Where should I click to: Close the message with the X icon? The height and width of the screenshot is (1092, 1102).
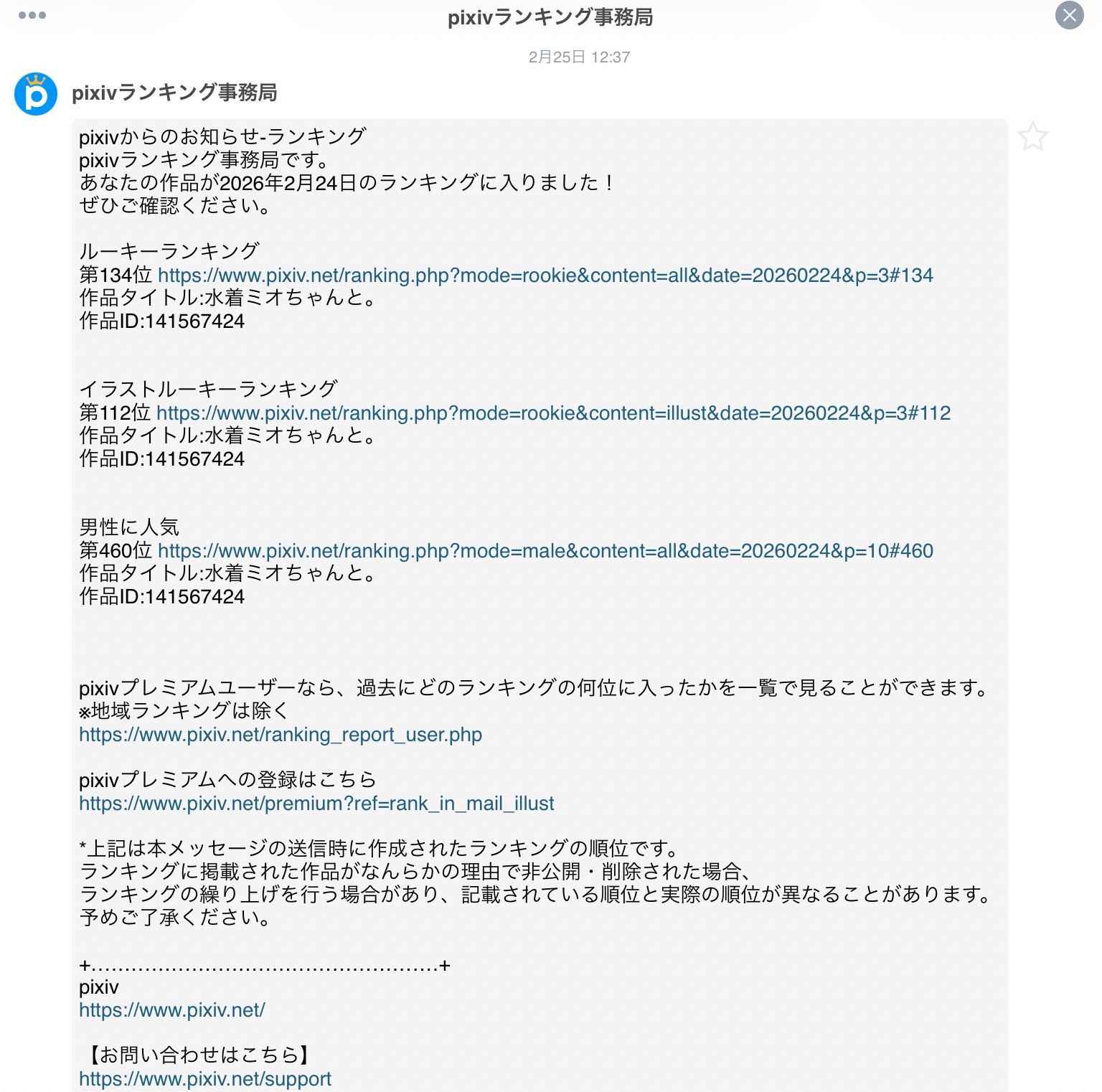coord(1069,15)
